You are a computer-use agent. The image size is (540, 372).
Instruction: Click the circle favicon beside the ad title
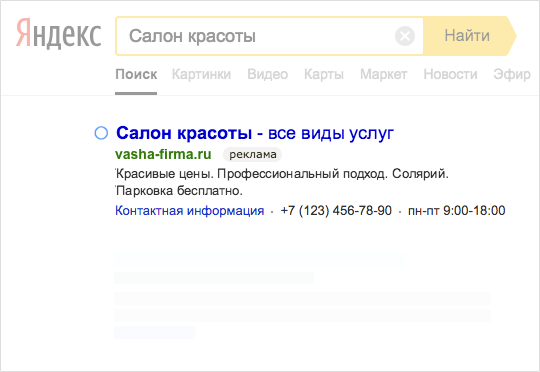coord(101,133)
